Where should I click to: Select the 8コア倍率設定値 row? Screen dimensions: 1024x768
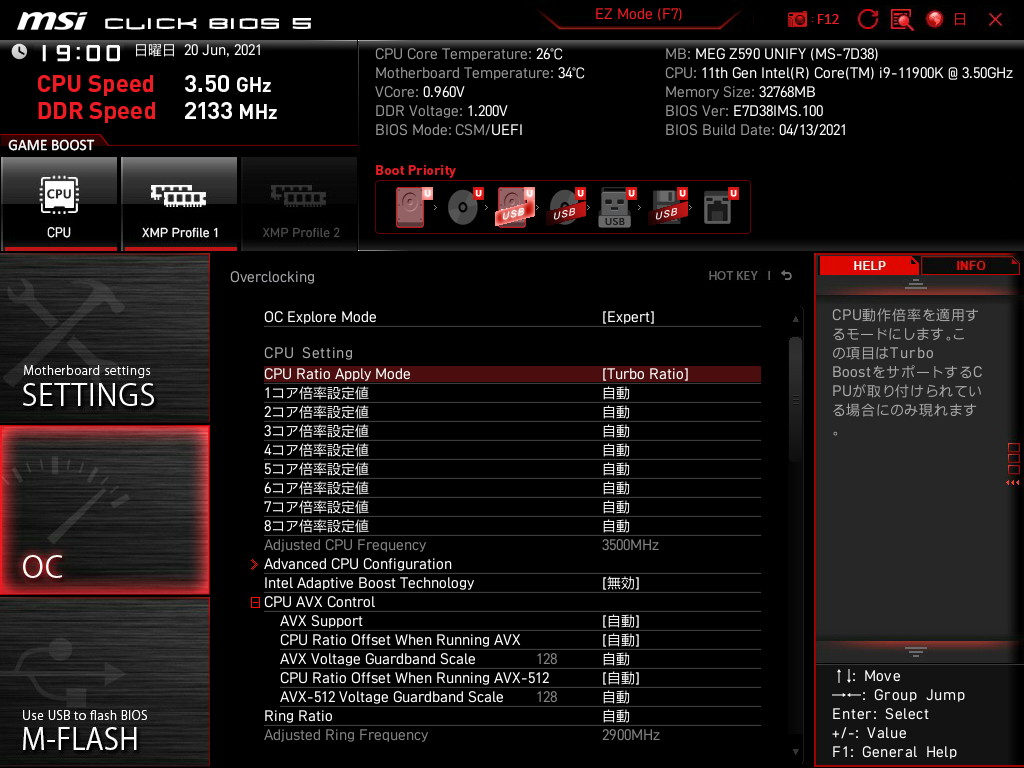pyautogui.click(x=512, y=525)
